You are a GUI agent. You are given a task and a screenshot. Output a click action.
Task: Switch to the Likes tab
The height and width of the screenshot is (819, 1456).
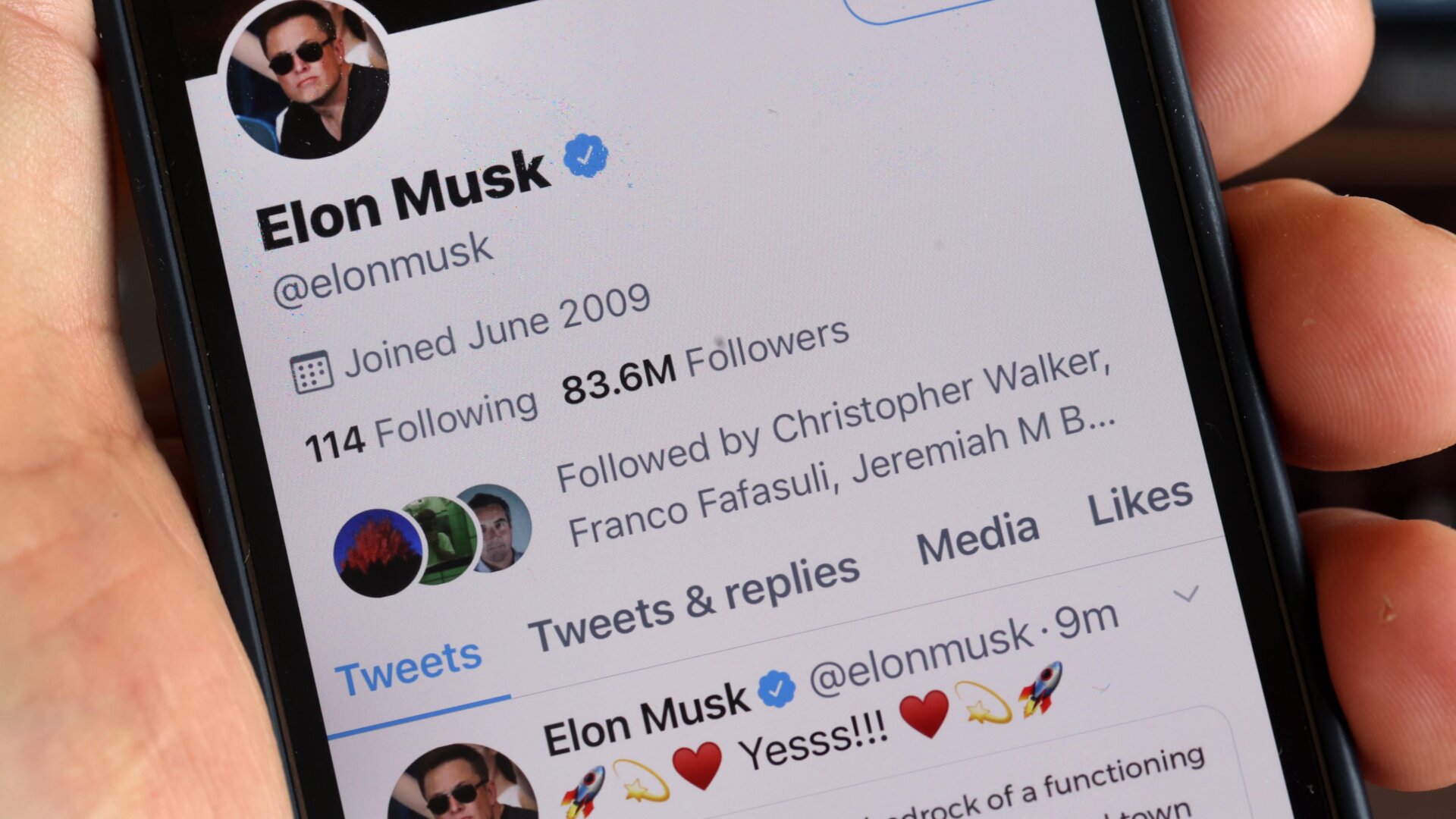pyautogui.click(x=1141, y=502)
